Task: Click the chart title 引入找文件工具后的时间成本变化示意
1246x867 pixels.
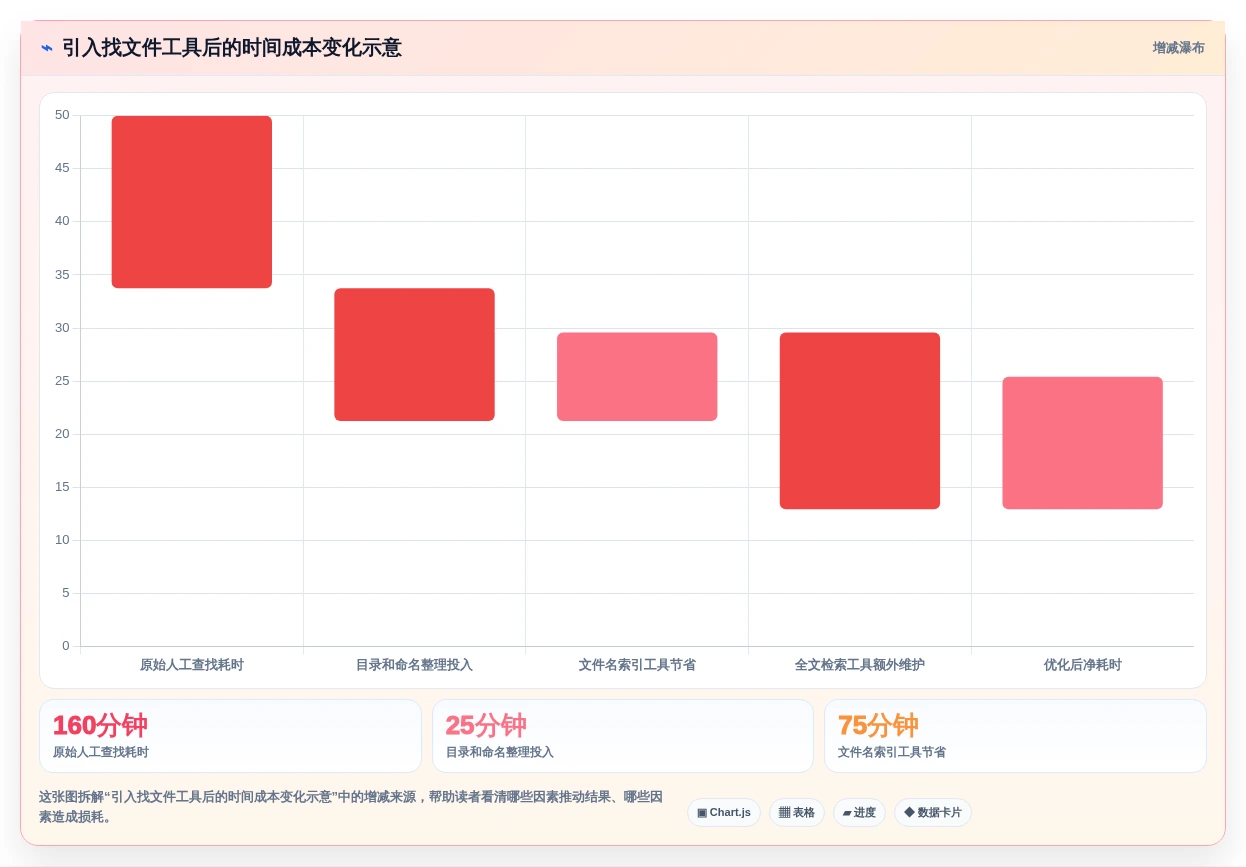Action: [x=232, y=48]
